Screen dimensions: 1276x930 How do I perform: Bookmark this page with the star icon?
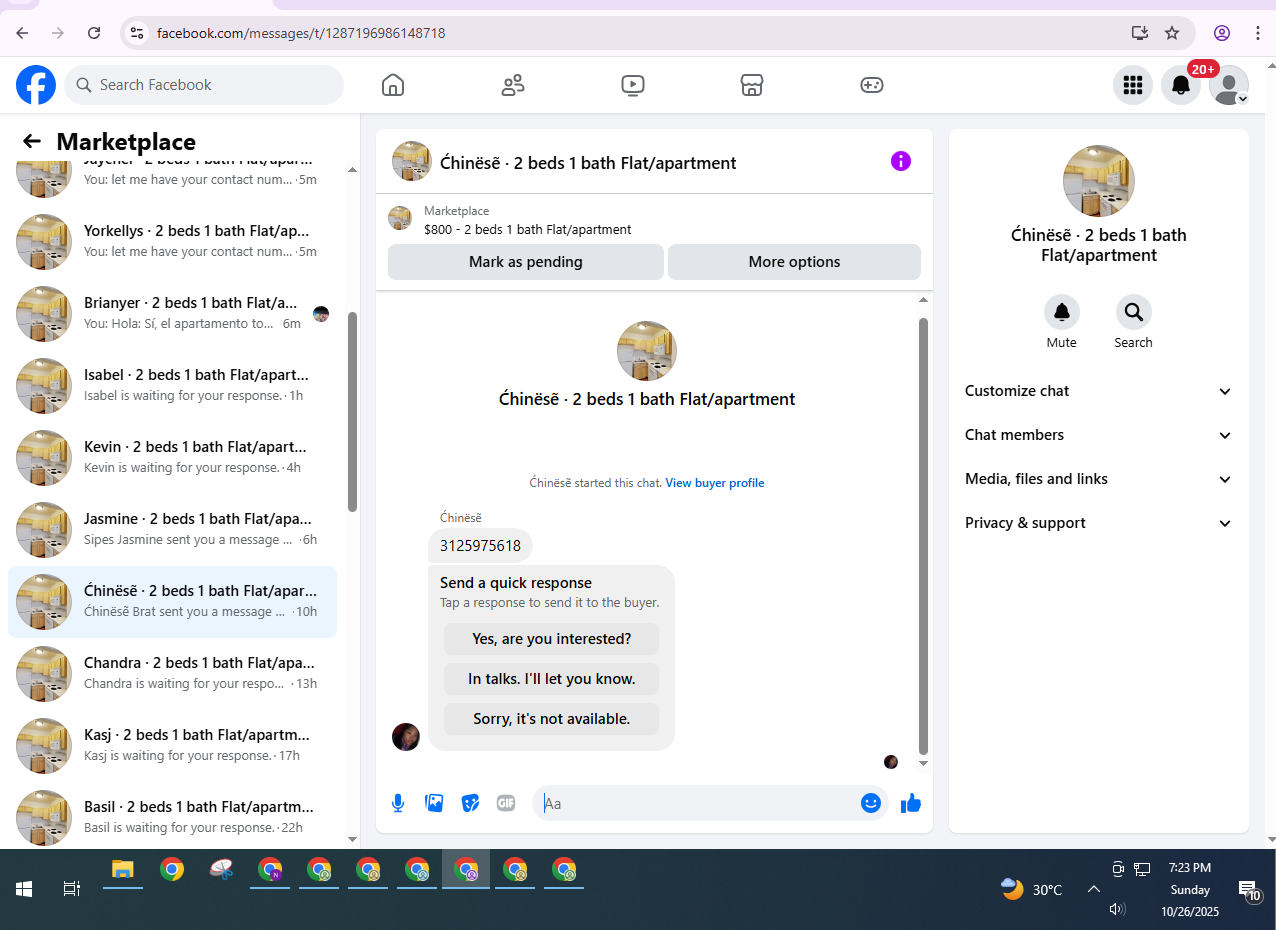[1172, 33]
